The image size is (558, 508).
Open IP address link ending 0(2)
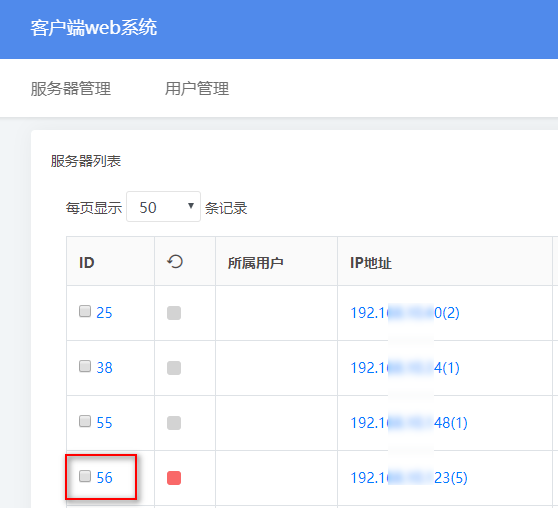tap(405, 313)
